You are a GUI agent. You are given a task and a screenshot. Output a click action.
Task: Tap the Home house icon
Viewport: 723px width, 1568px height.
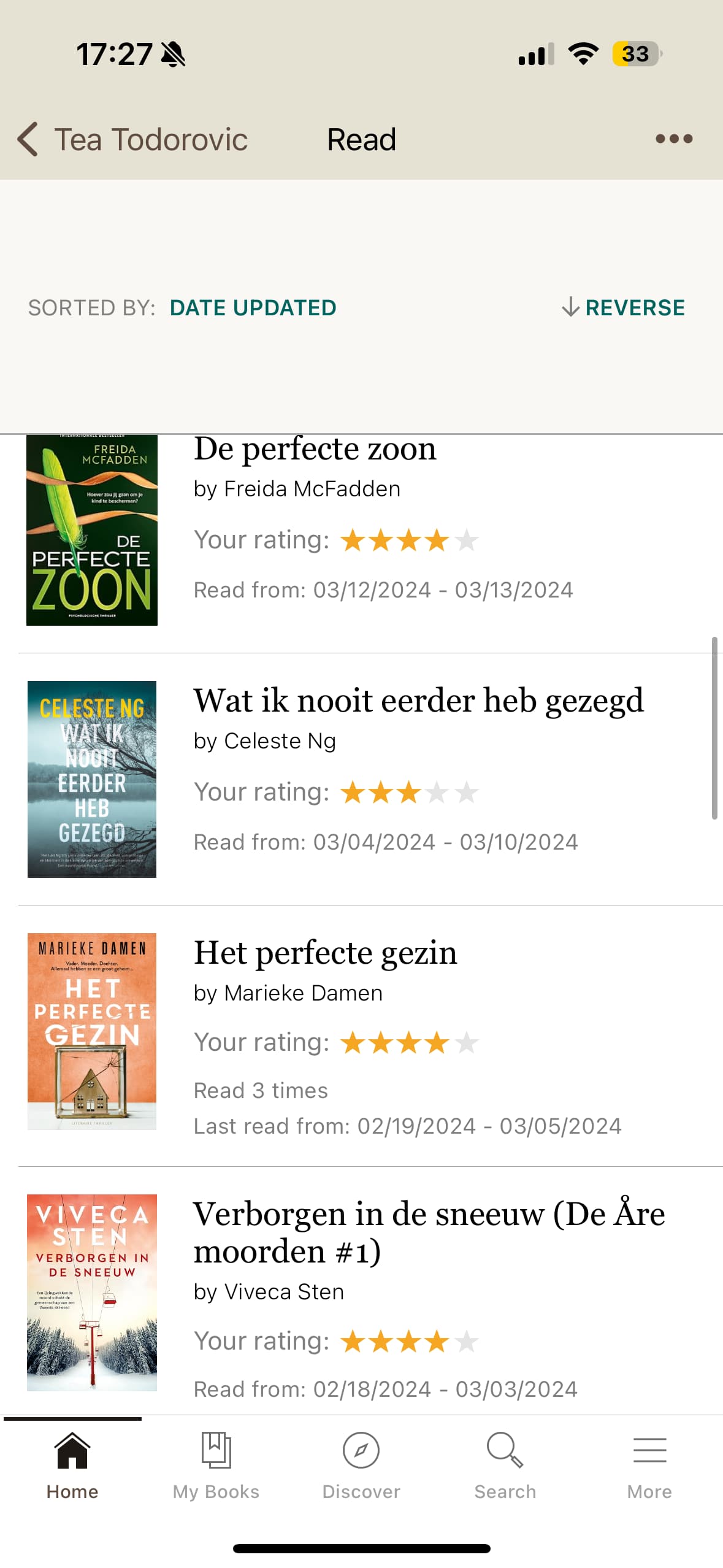pyautogui.click(x=72, y=1450)
